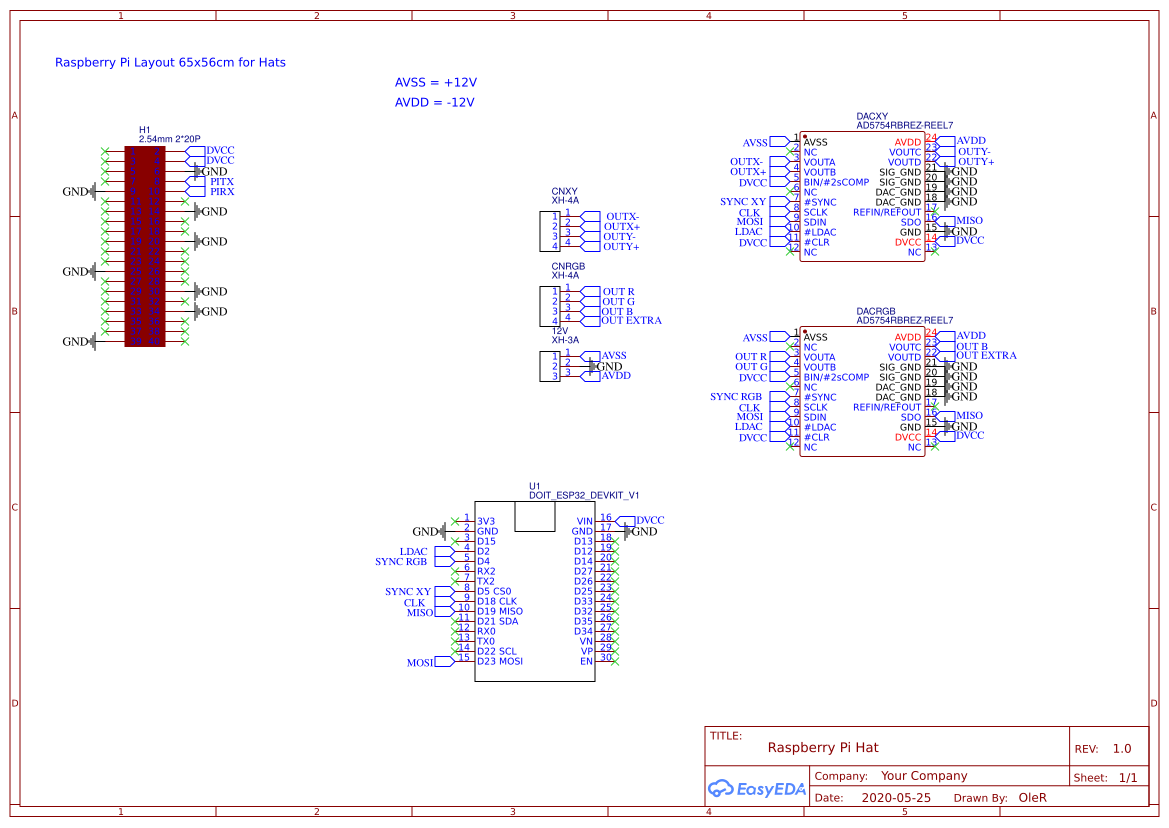The width and height of the screenshot is (1169, 828).
Task: Select the PITX net label on H1
Action: [221, 181]
